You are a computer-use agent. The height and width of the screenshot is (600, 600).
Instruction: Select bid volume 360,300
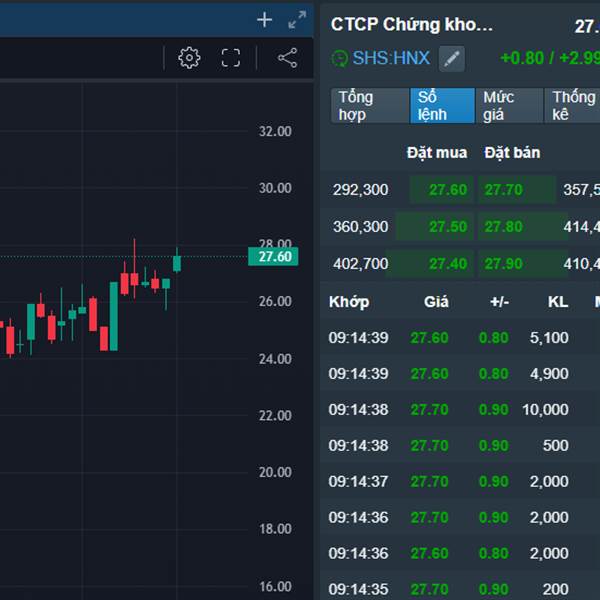pyautogui.click(x=360, y=227)
